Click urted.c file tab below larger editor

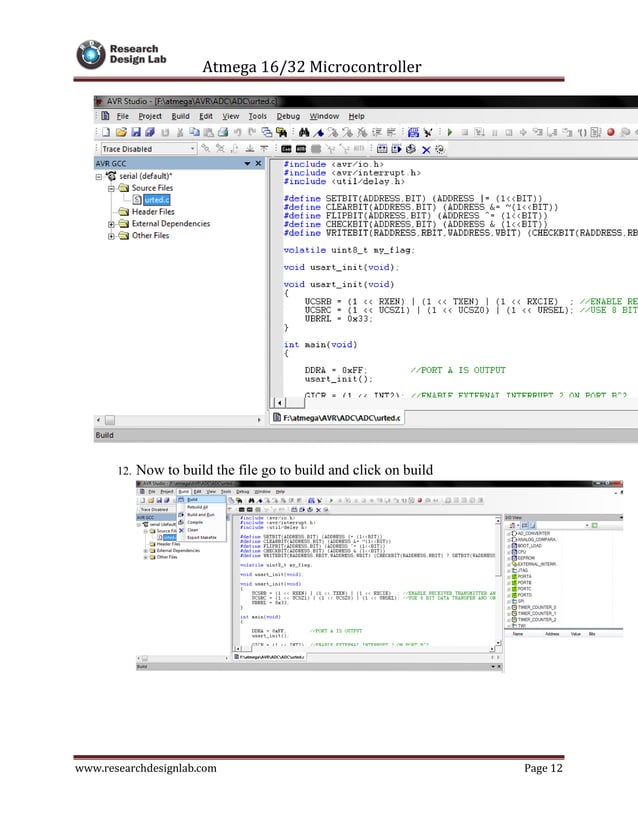point(337,417)
